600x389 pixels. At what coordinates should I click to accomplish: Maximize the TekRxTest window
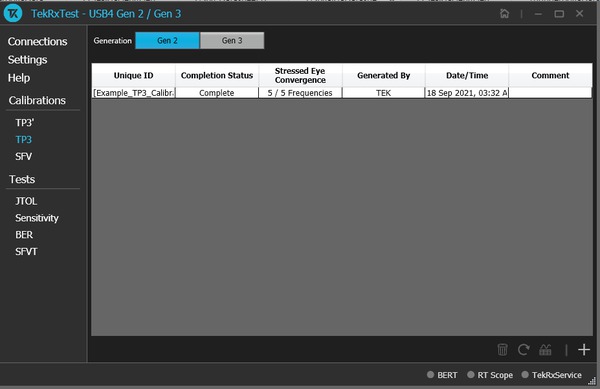tap(559, 14)
